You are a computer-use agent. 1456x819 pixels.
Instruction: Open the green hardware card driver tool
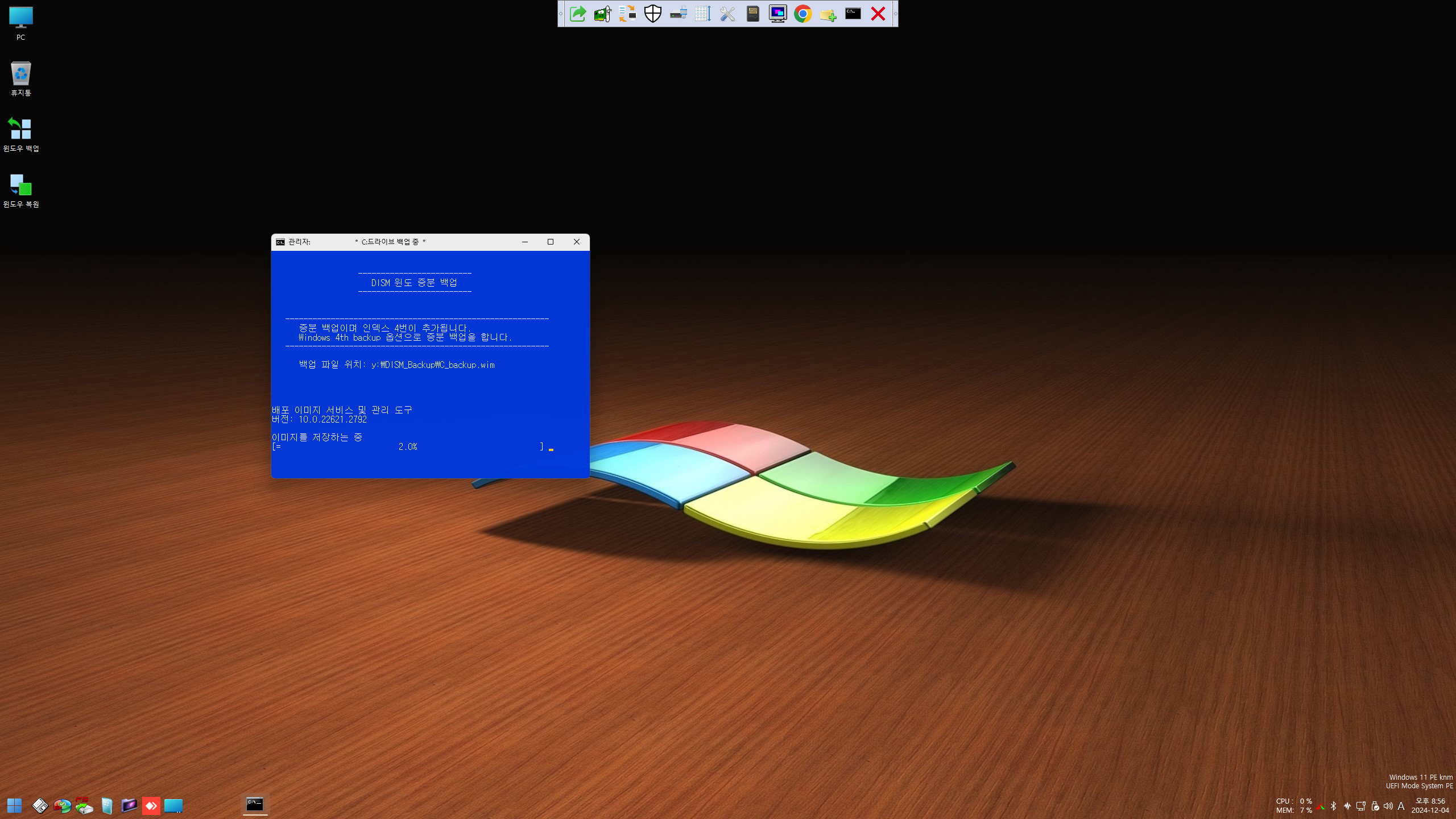click(x=603, y=14)
